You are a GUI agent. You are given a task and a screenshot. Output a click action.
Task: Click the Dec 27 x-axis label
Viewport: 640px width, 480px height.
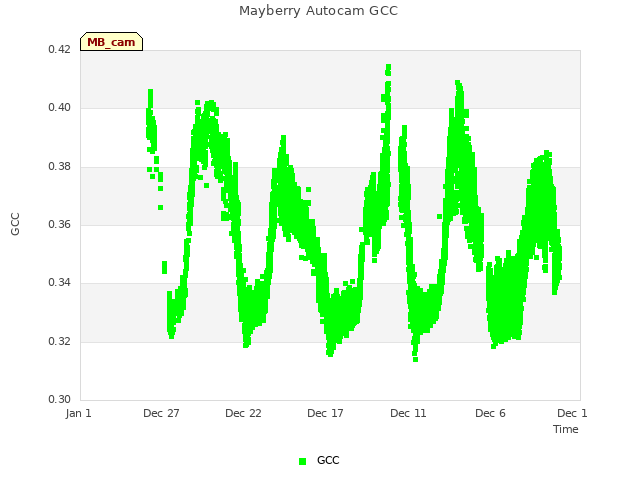pyautogui.click(x=161, y=413)
